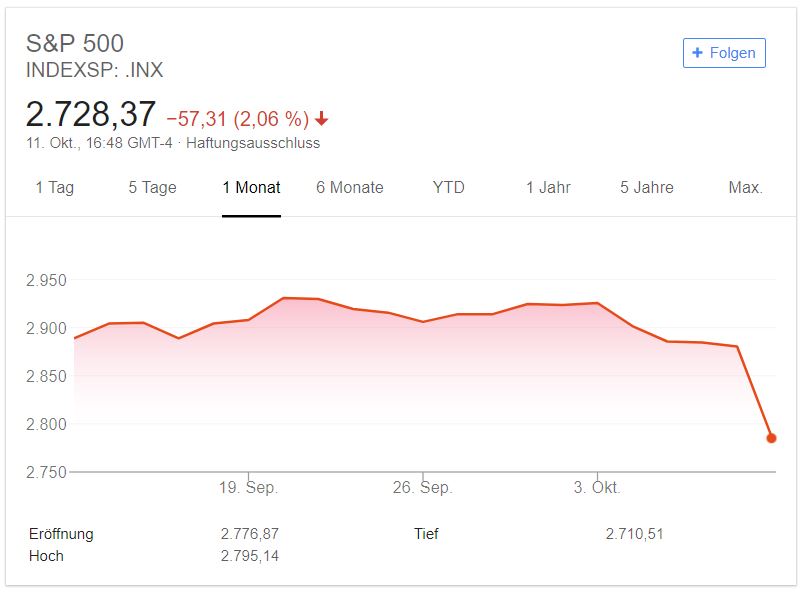Click the INDEXSP: .INX ticker label

point(94,70)
